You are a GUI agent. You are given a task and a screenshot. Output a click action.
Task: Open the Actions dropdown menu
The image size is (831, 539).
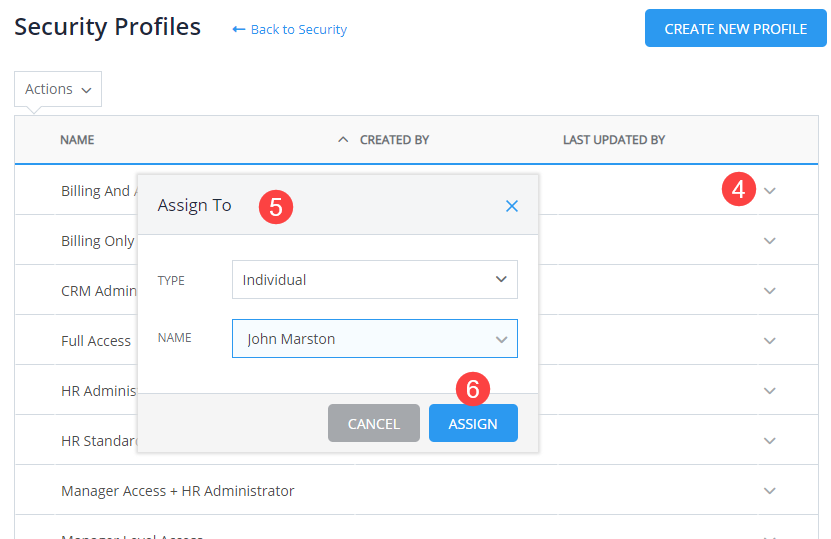click(58, 89)
